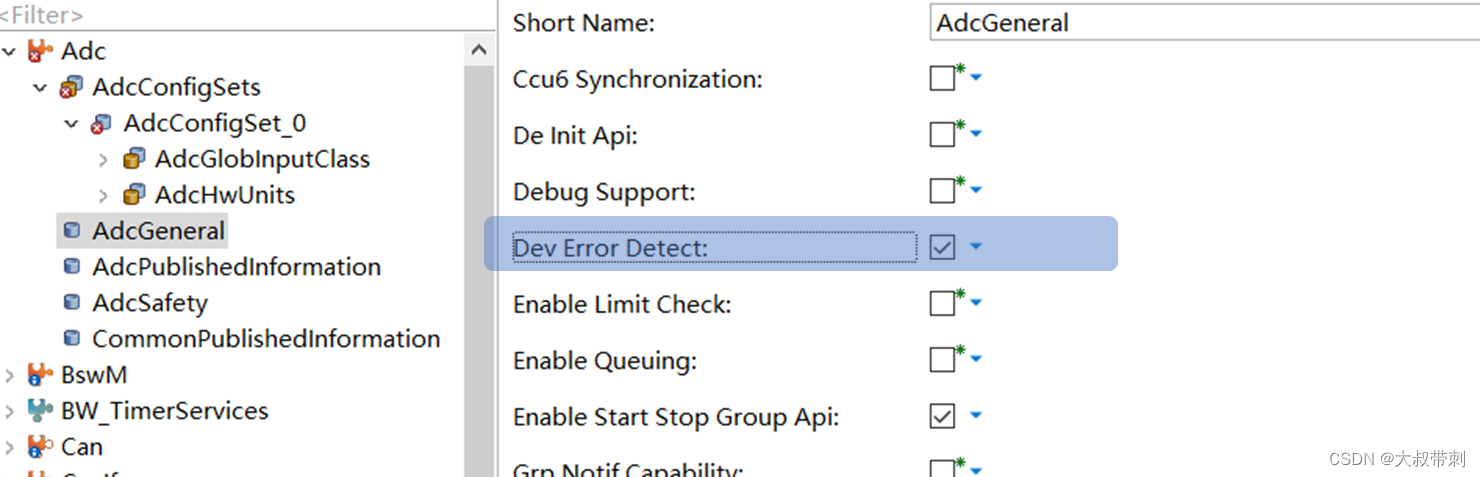The image size is (1480, 477).
Task: Enable the Ccu6 Synchronization checkbox
Action: pyautogui.click(x=942, y=78)
